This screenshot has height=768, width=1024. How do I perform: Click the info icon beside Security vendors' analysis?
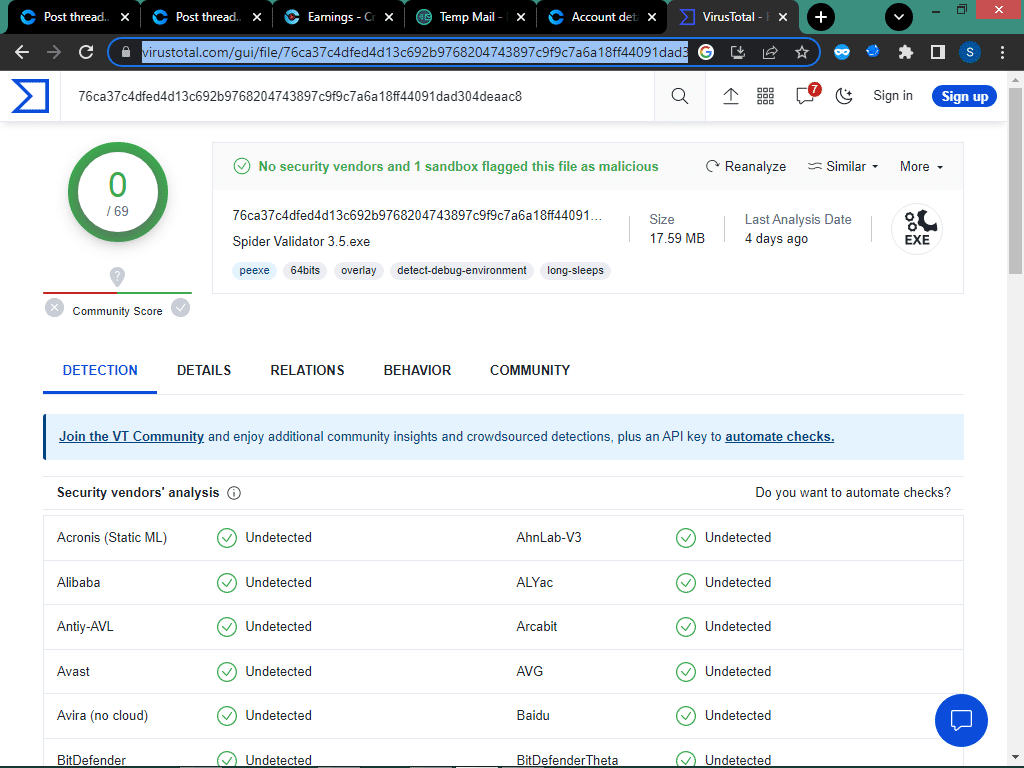pyautogui.click(x=233, y=492)
